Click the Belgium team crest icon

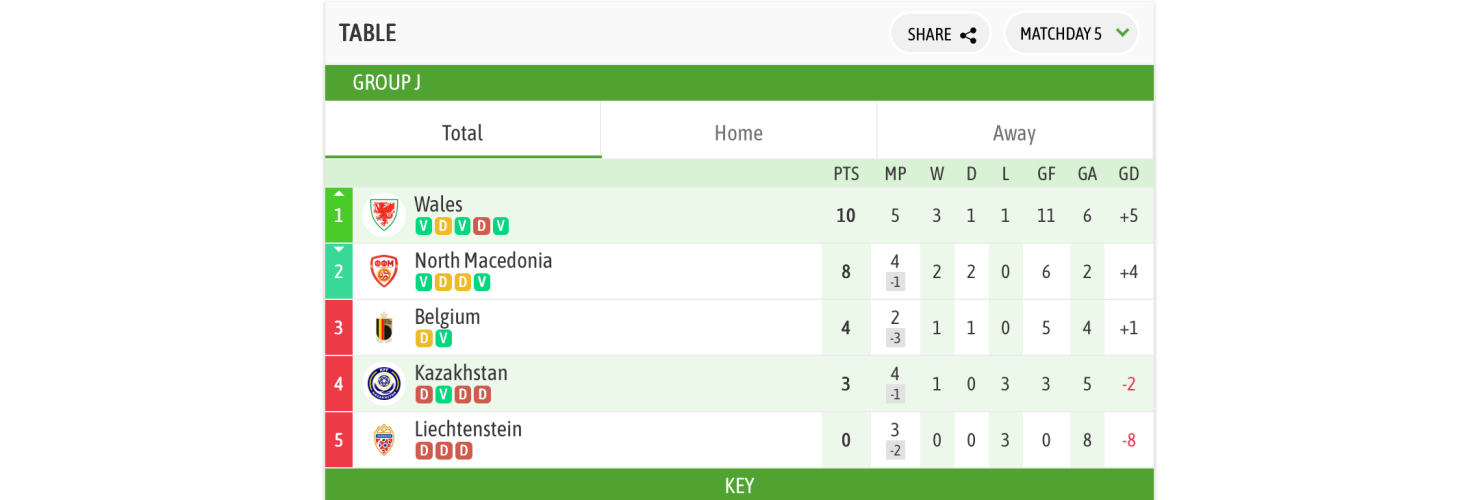pyautogui.click(x=383, y=327)
